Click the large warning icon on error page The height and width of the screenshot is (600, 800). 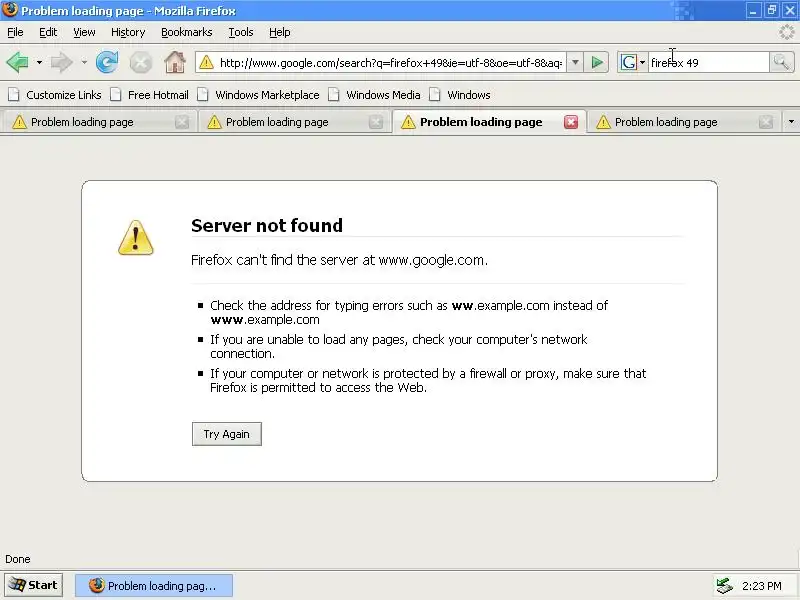click(x=136, y=238)
